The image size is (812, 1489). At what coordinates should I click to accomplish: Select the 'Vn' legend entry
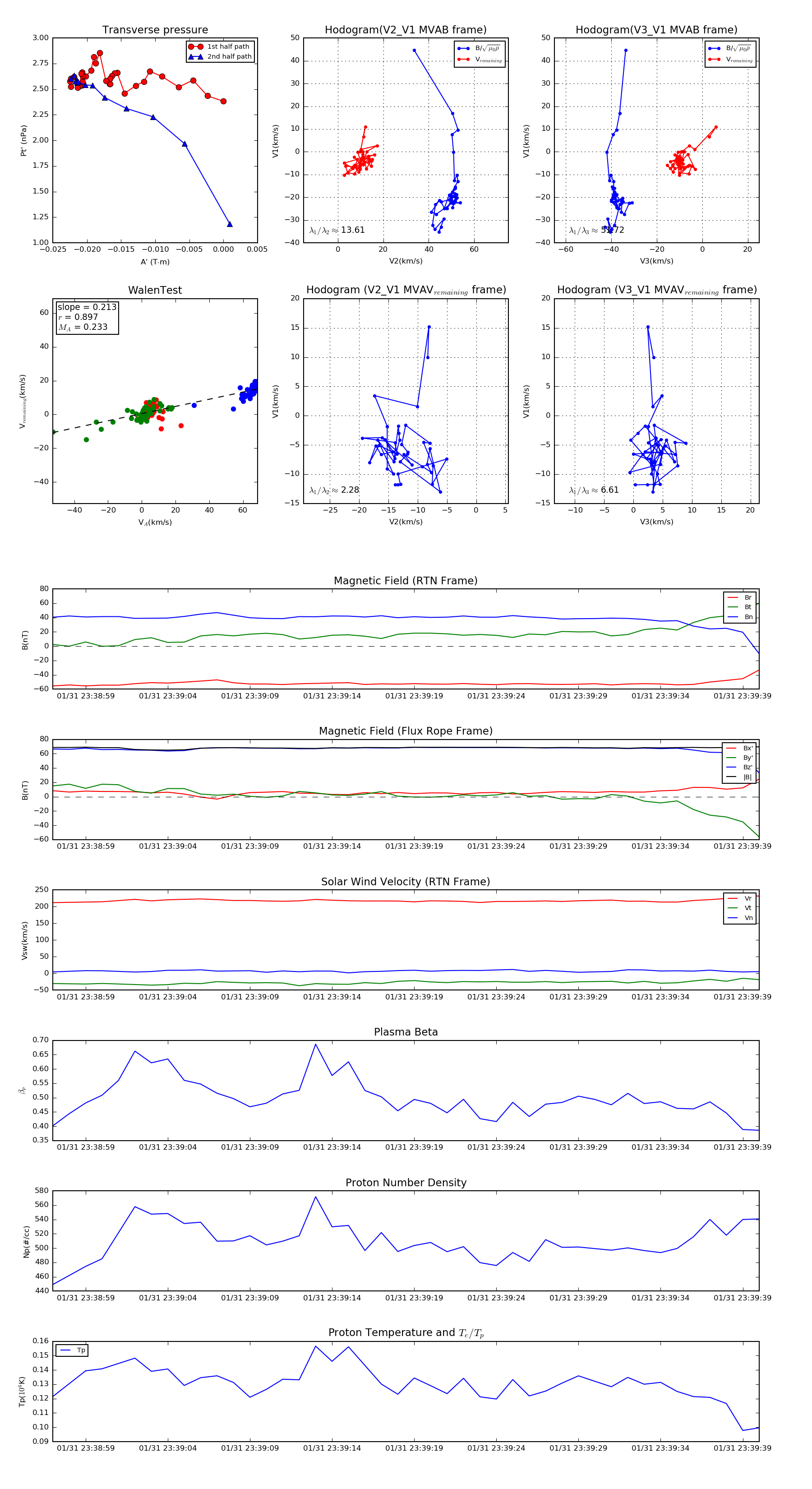tap(740, 918)
